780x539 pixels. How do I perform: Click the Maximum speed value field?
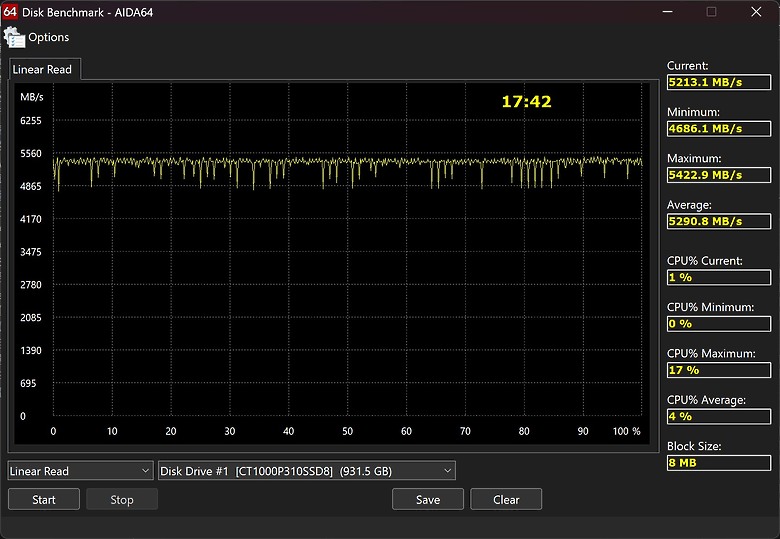(x=719, y=175)
